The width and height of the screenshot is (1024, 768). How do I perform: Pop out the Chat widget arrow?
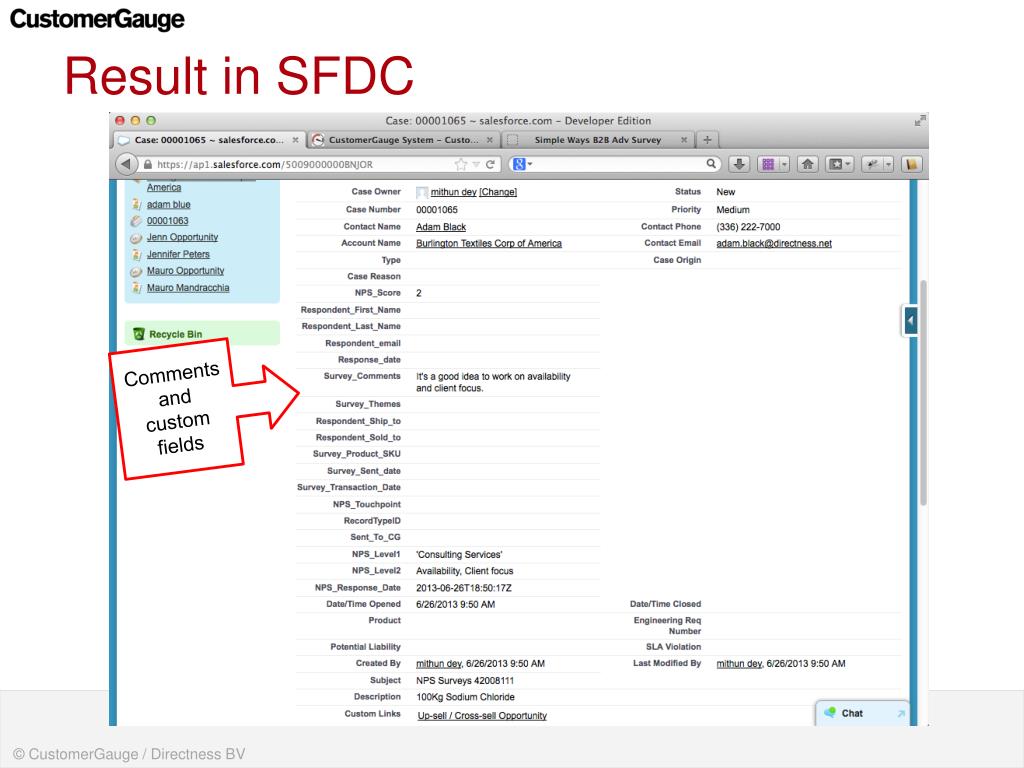coord(901,713)
